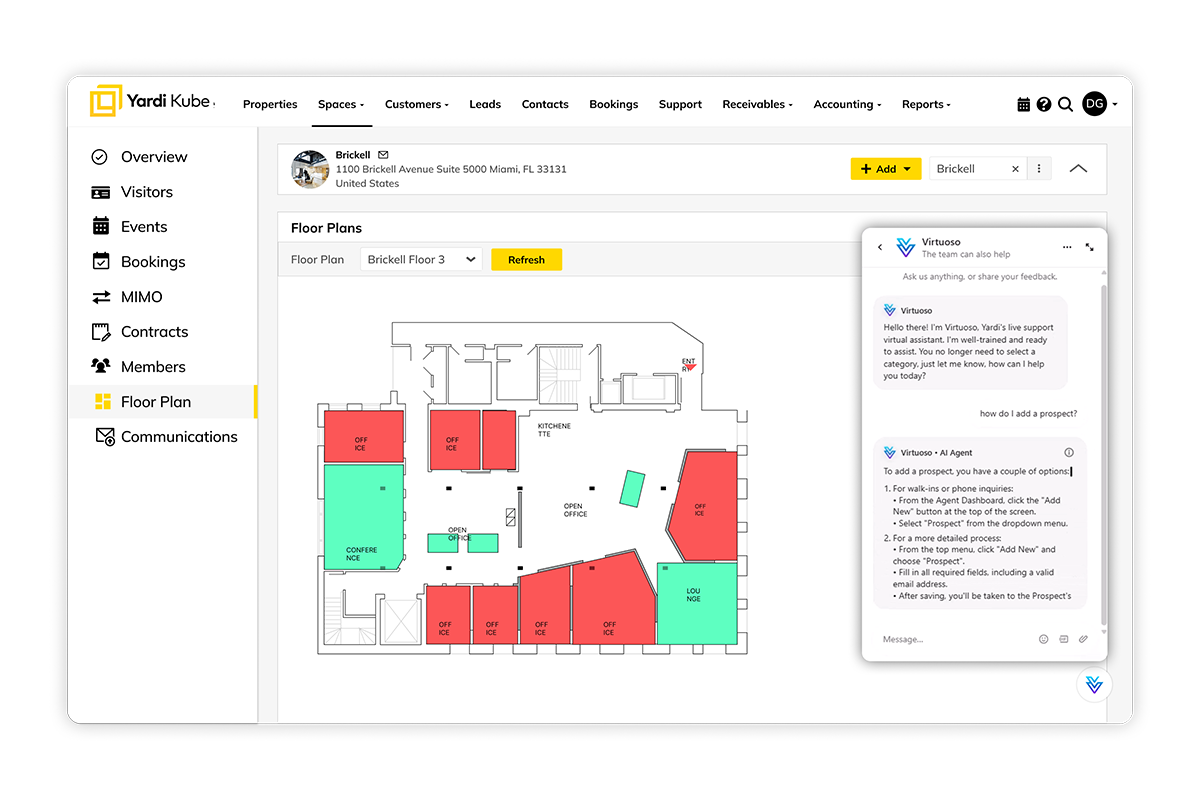Open the DG user account dropdown

1100,104
